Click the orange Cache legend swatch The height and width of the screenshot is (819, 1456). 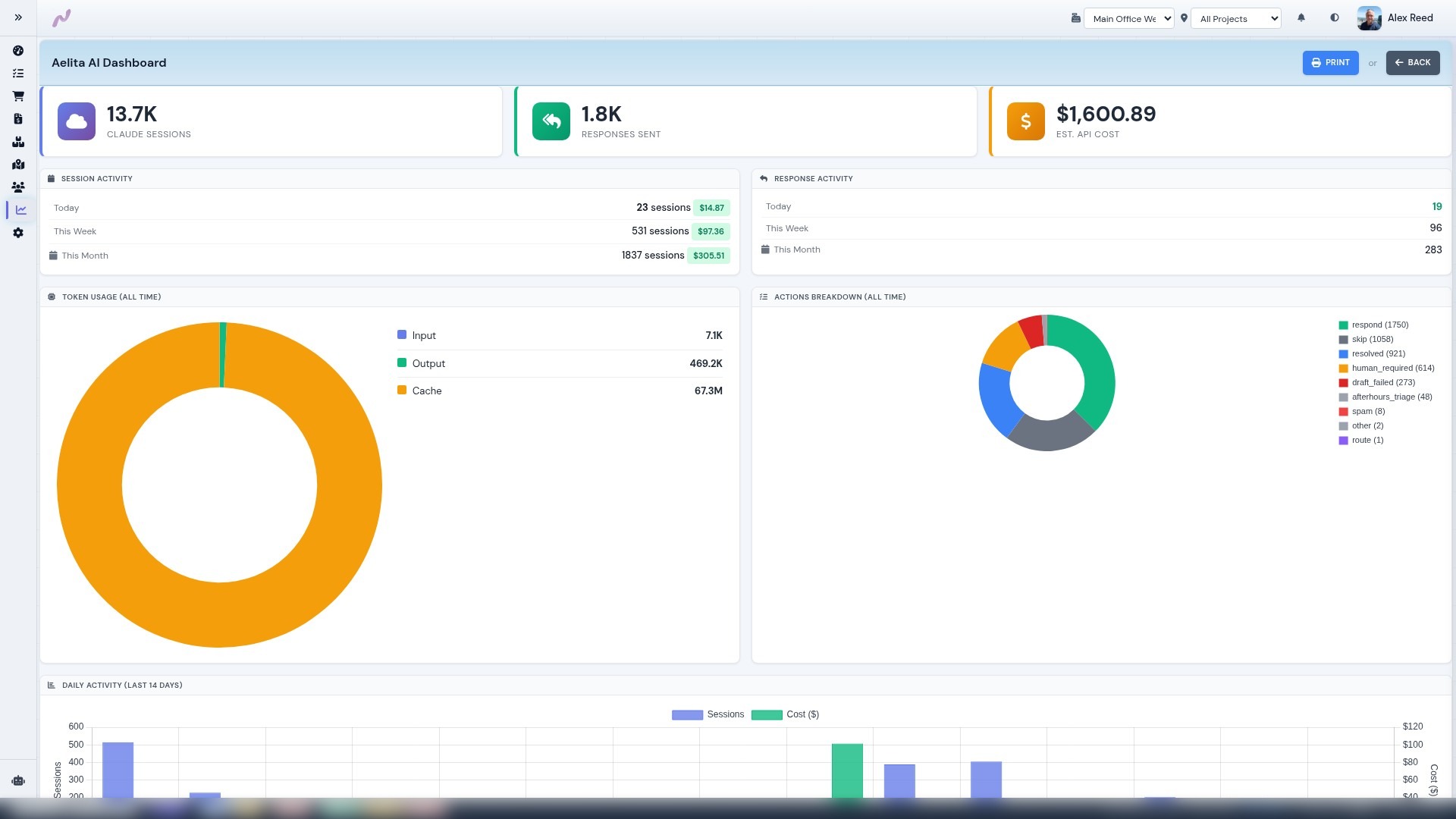402,390
